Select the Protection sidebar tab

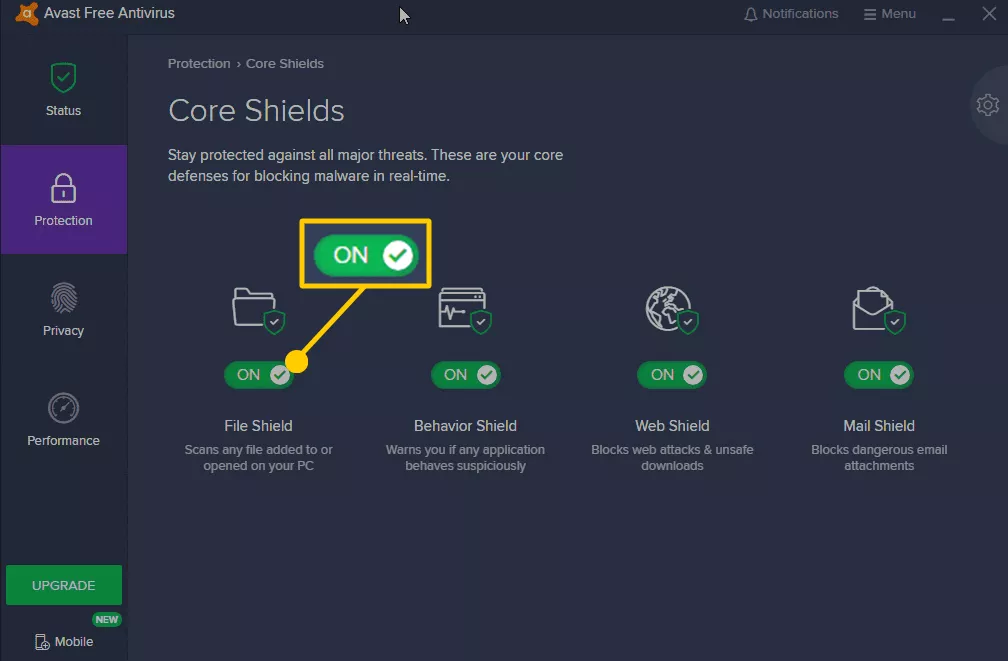pos(63,199)
